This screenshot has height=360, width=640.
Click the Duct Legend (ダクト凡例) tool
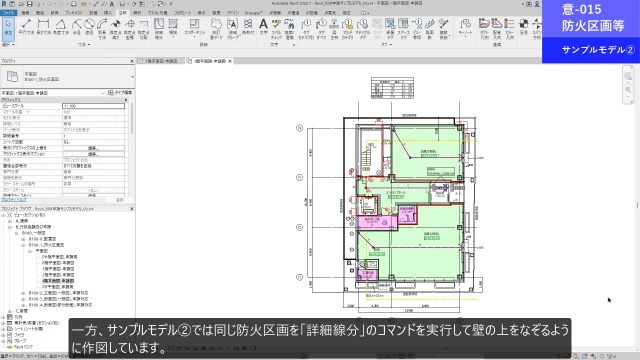coord(484,29)
